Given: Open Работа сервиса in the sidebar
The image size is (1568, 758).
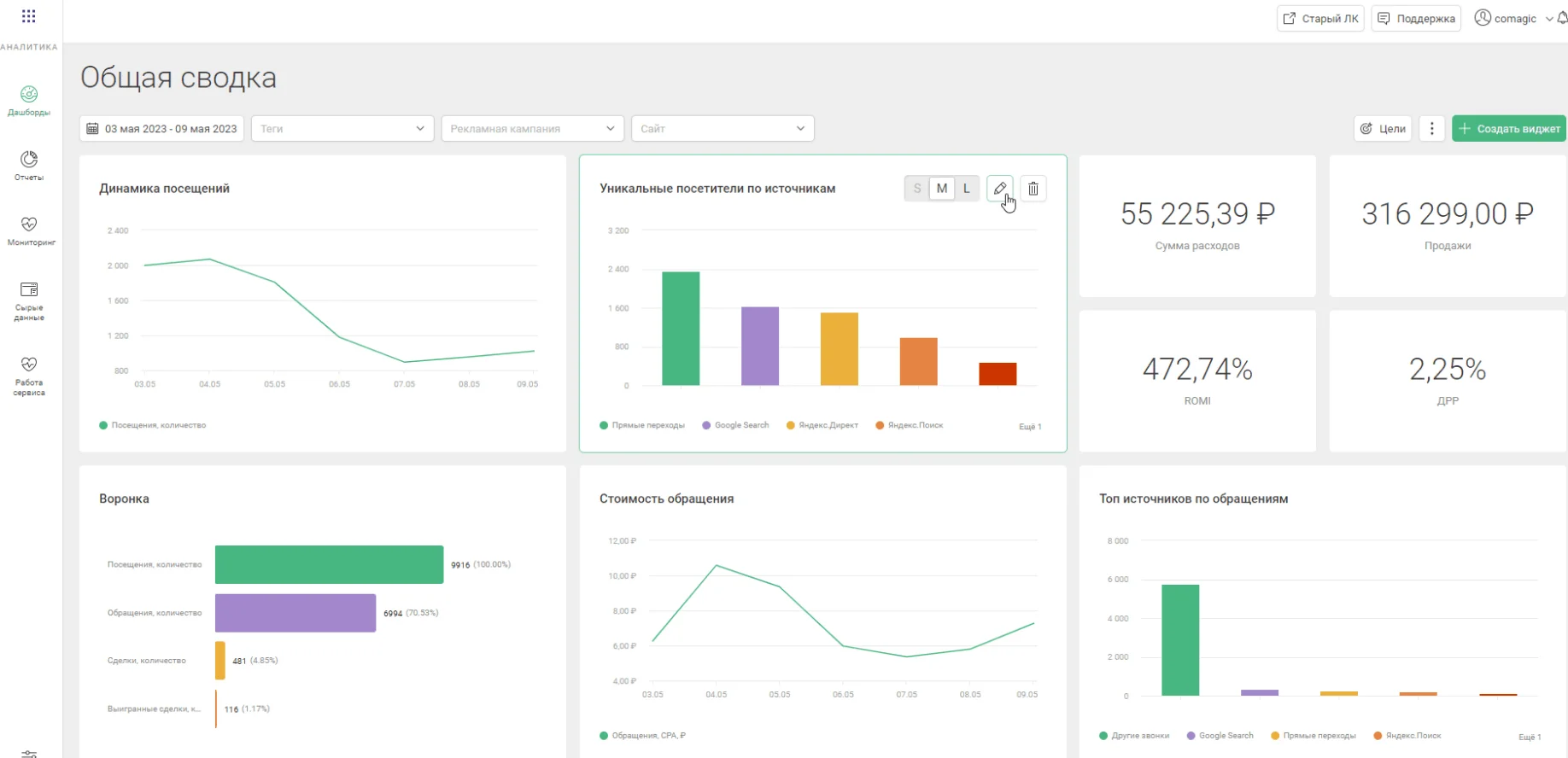Looking at the screenshot, I should (29, 375).
